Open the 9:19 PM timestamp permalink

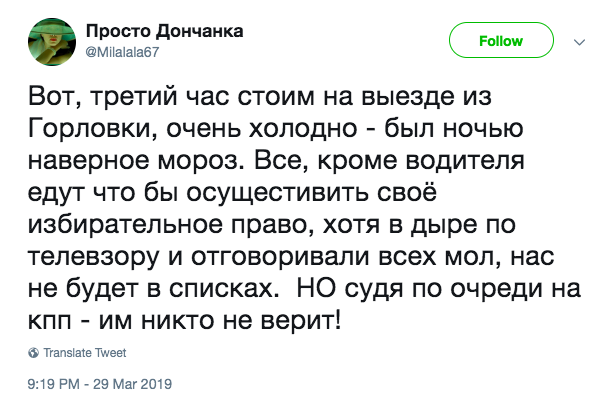pos(54,384)
